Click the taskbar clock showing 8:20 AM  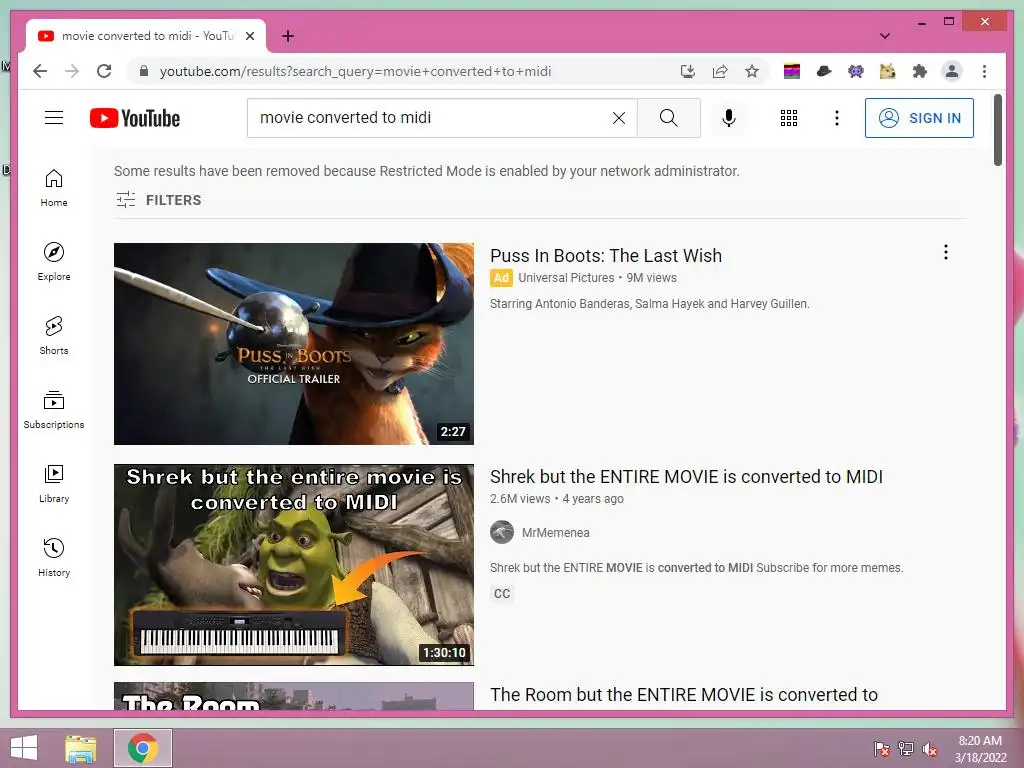pos(980,749)
